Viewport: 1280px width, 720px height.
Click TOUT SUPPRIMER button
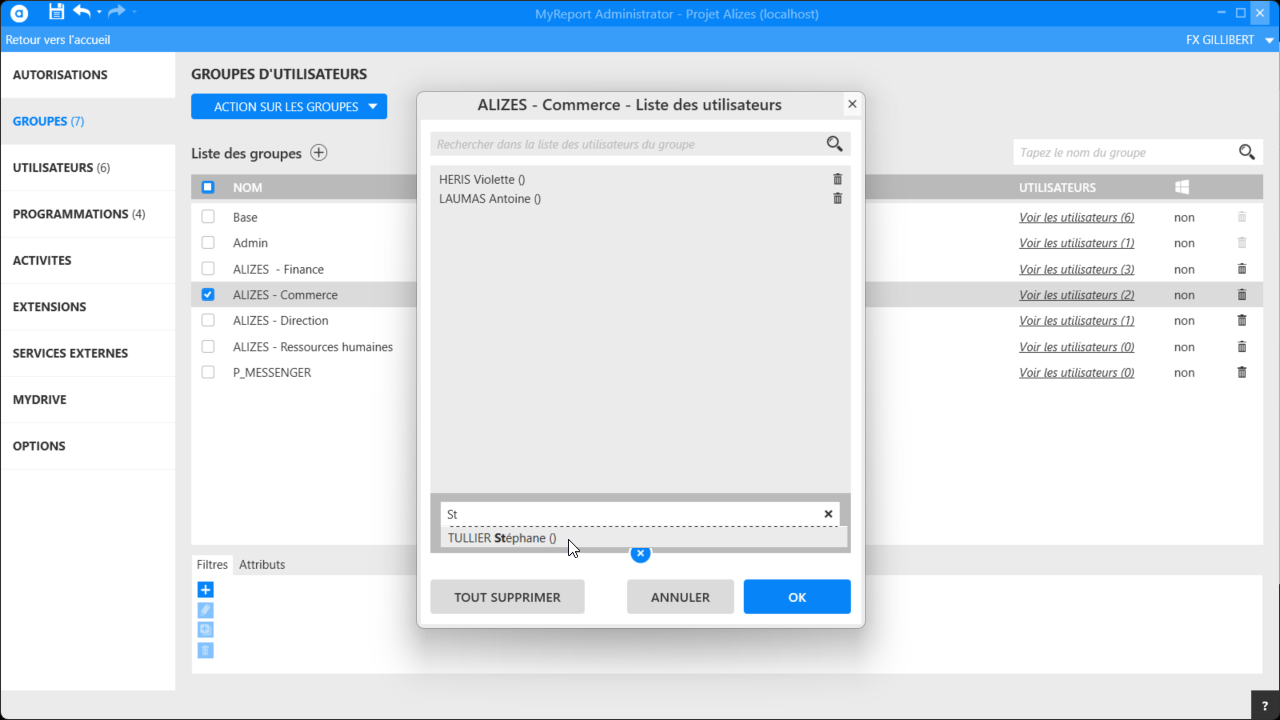[x=507, y=597]
